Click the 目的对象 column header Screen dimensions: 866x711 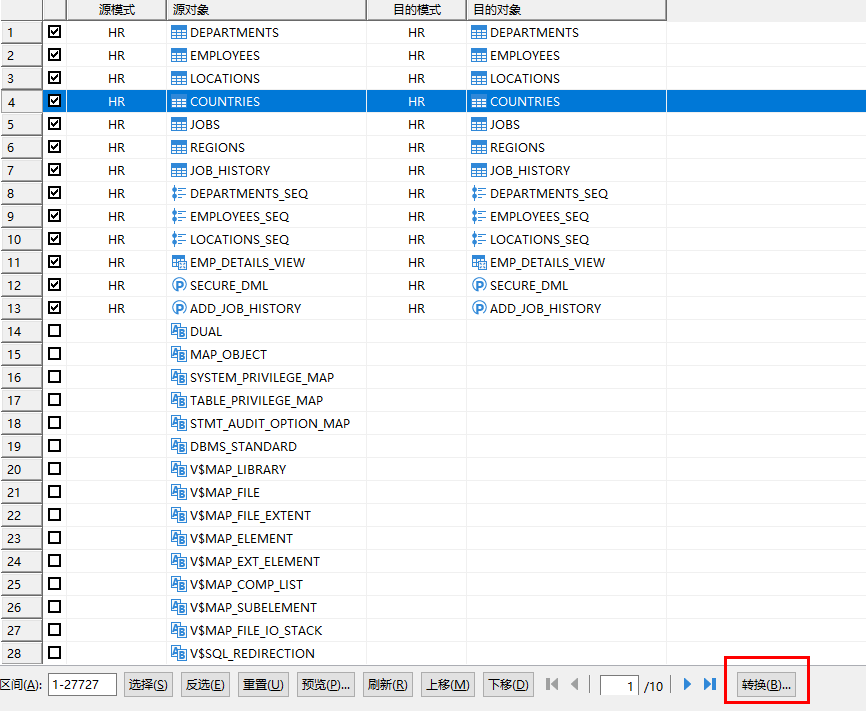[567, 10]
